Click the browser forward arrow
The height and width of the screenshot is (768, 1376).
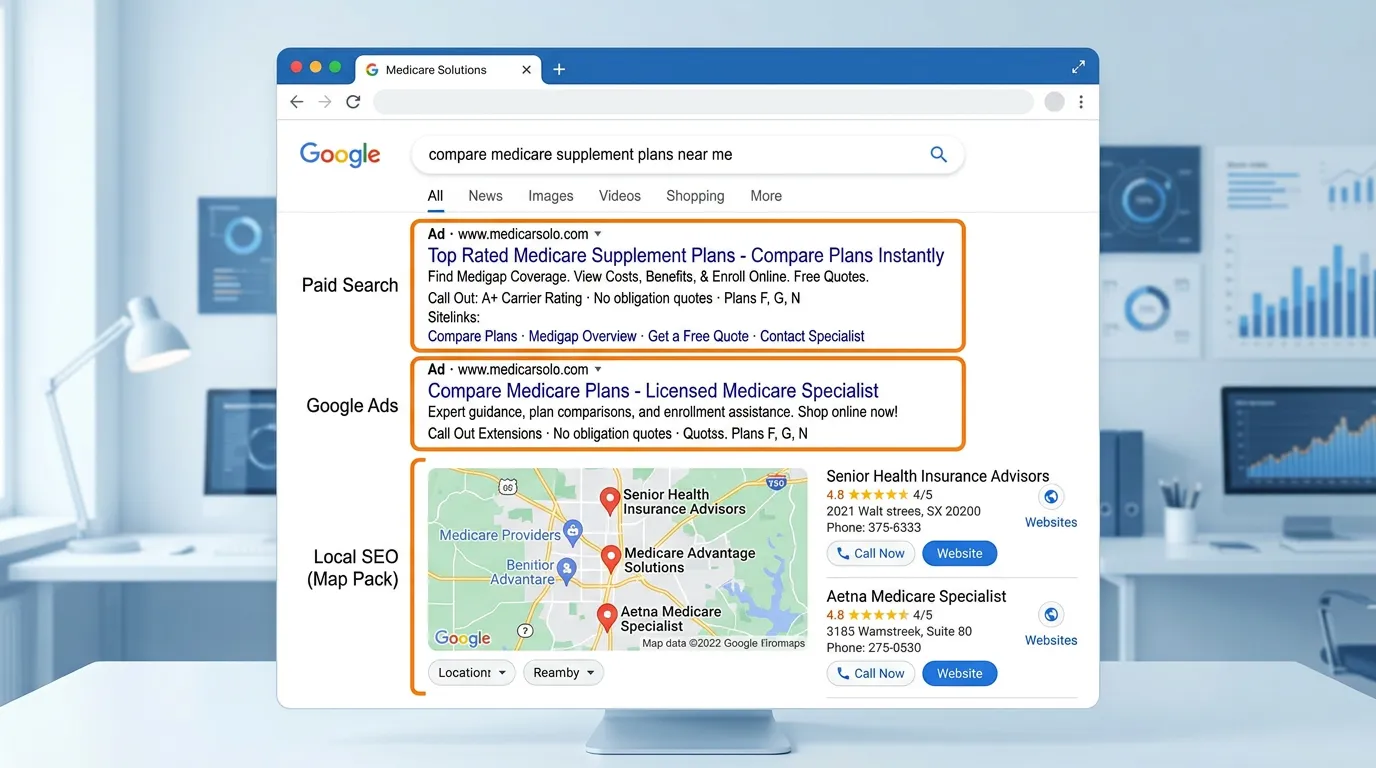[x=324, y=102]
